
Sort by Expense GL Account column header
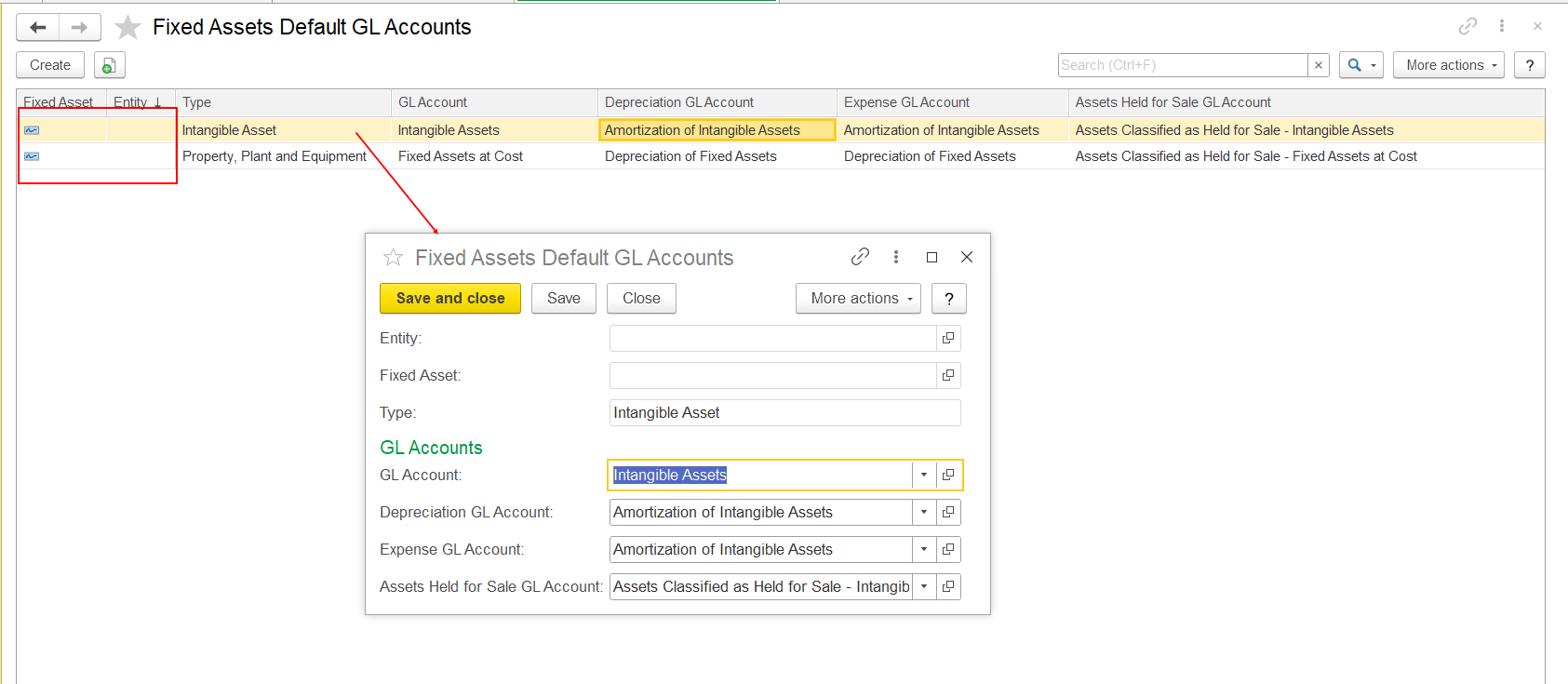(x=952, y=102)
